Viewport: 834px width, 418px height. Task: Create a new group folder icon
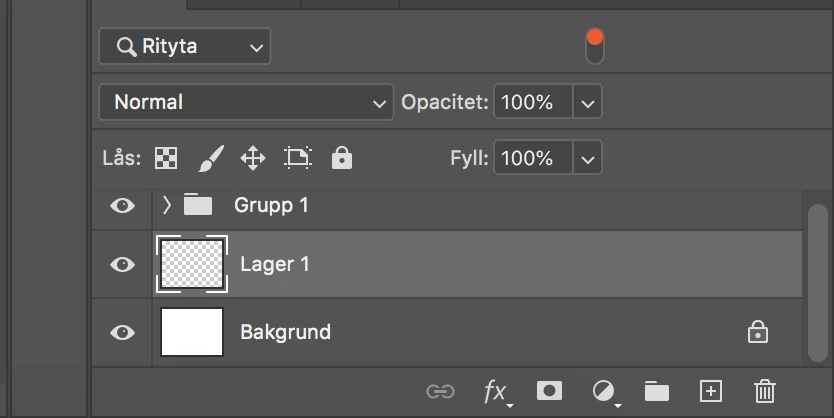point(656,391)
